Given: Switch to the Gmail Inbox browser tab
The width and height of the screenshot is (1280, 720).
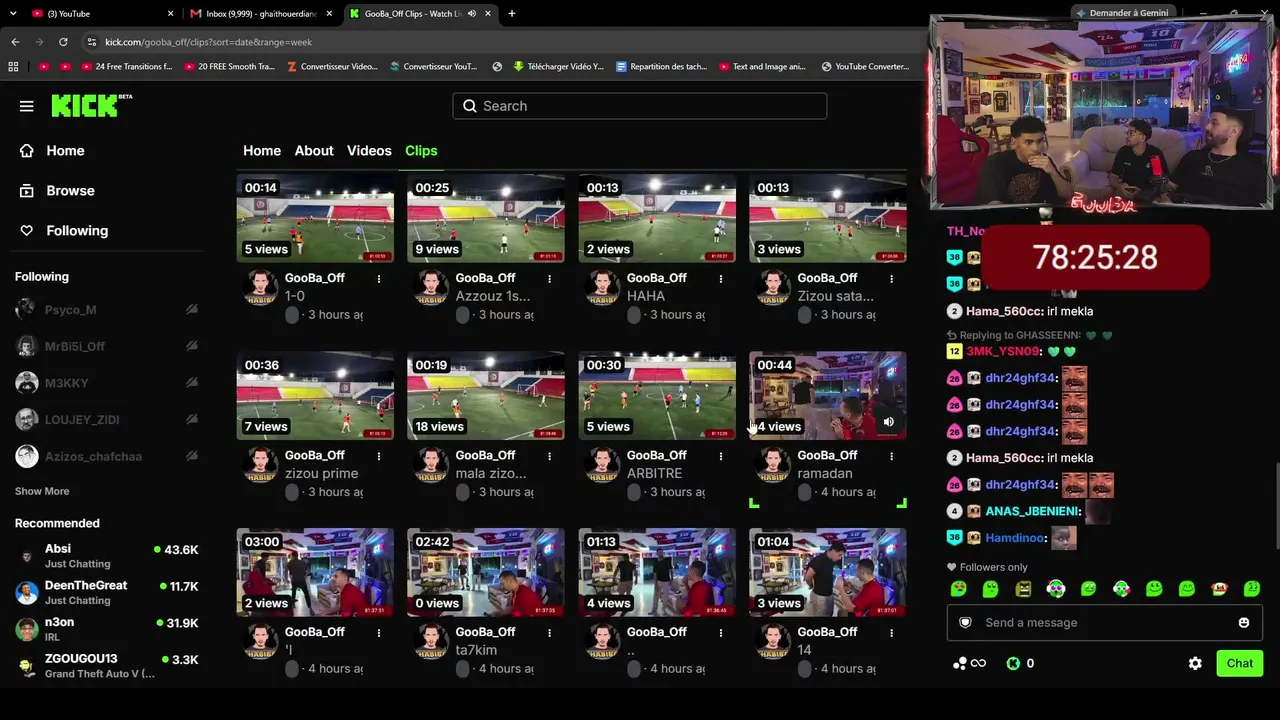Looking at the screenshot, I should tap(262, 14).
